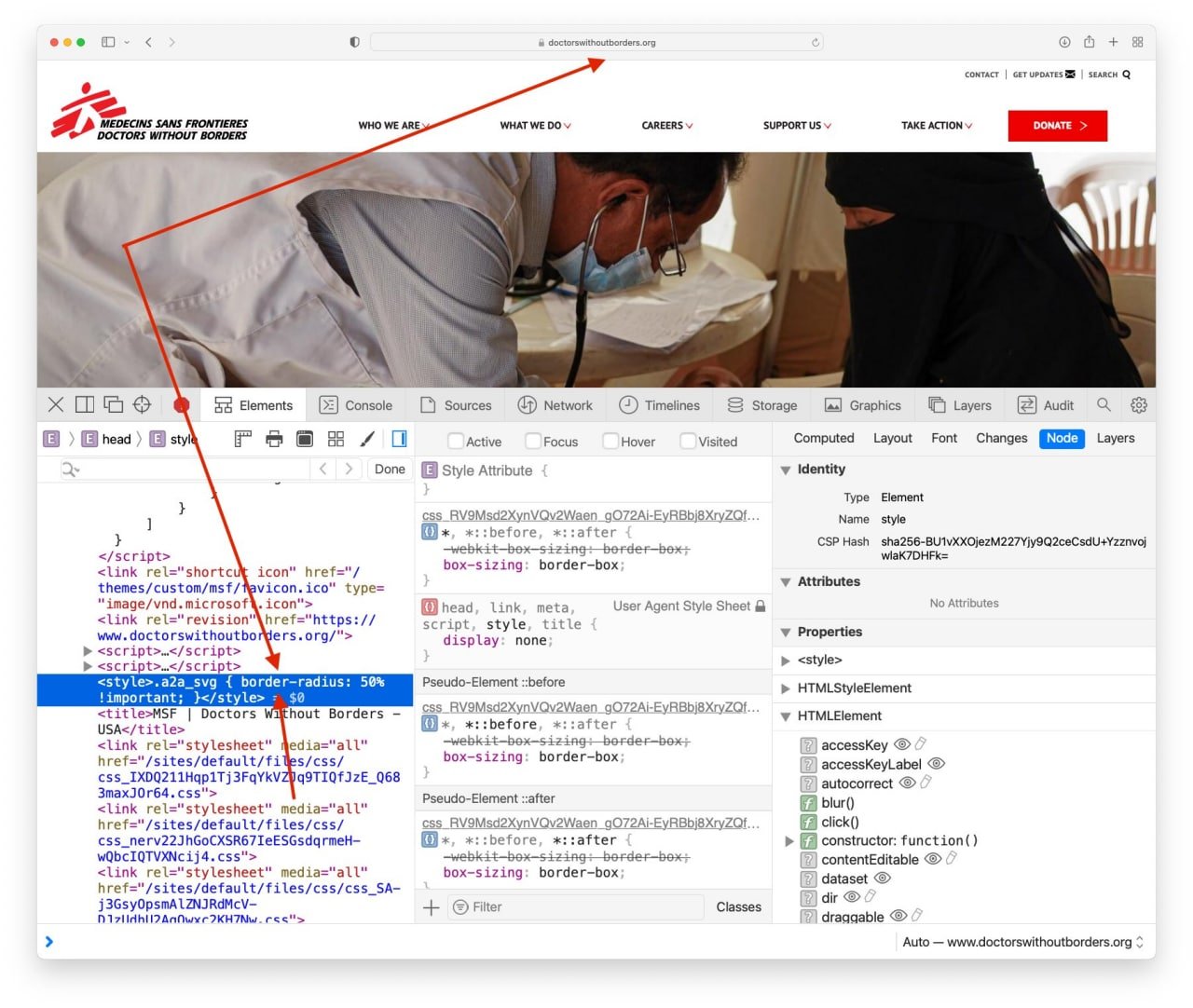Viewport: 1193px width, 1008px height.
Task: Click the styles Filter input field
Action: click(576, 907)
